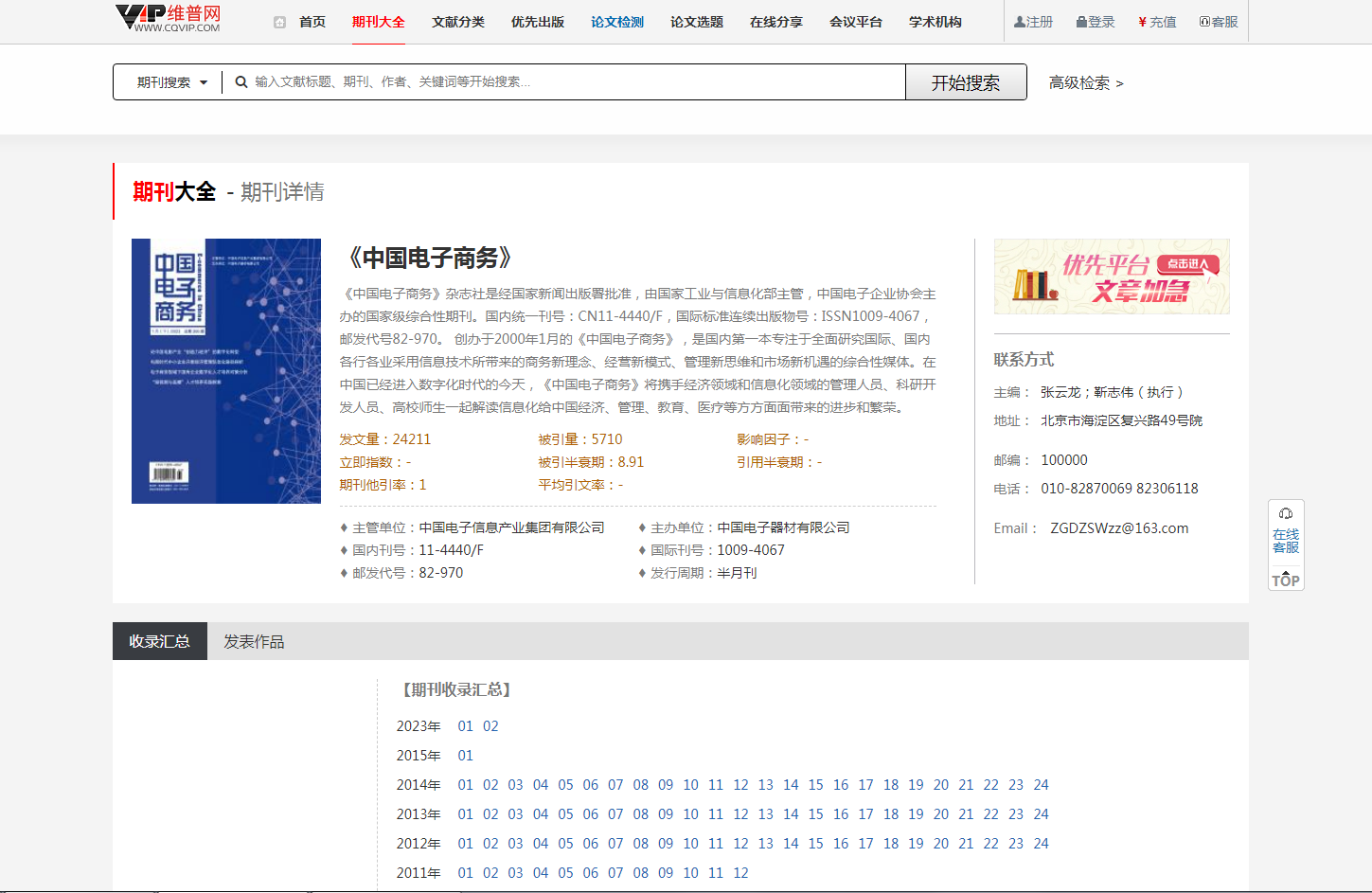Open issue 12 of 2014年

coord(740,785)
